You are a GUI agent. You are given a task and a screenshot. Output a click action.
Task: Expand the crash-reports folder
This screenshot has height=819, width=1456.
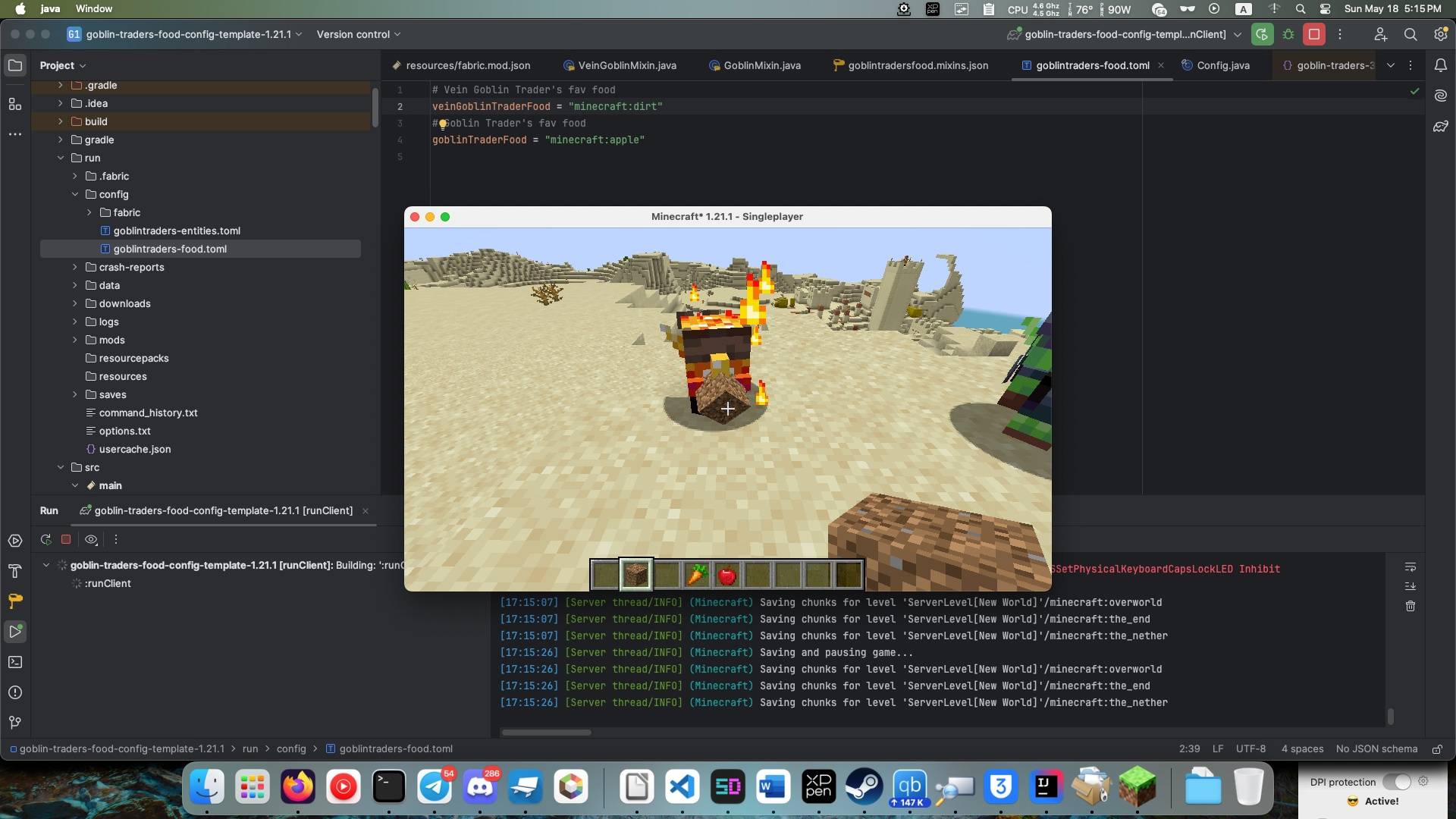75,268
